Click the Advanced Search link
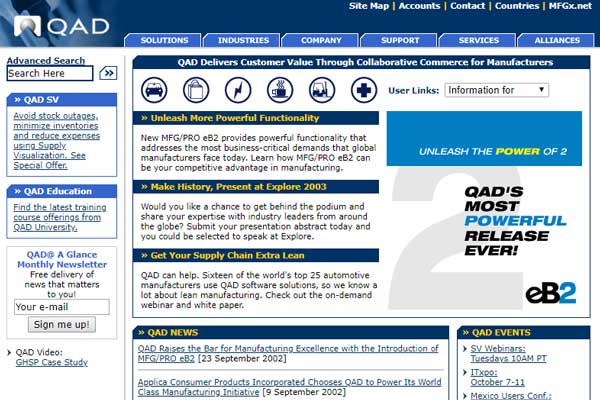Viewport: 600px width, 400px height. tap(46, 60)
